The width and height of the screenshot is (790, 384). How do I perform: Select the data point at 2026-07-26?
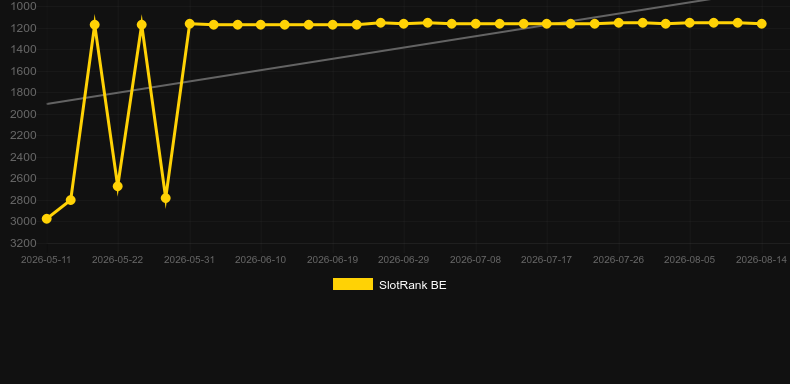pyautogui.click(x=618, y=23)
